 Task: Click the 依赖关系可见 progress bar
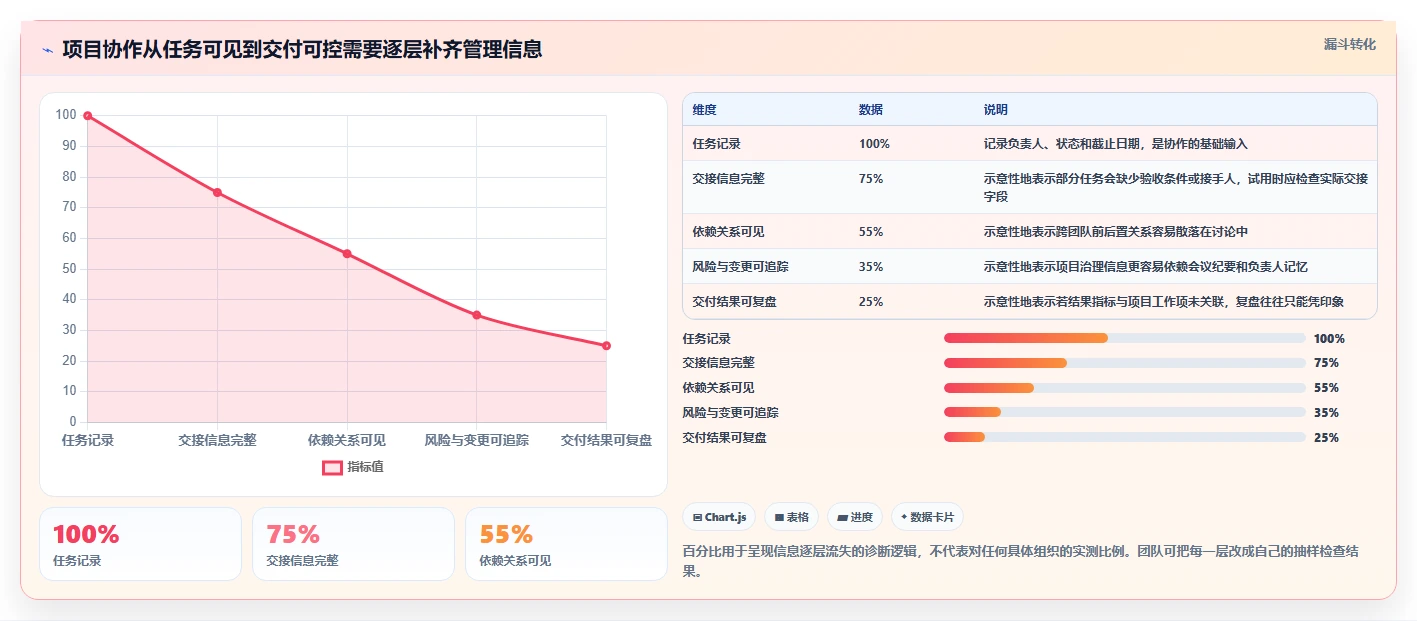1125,388
